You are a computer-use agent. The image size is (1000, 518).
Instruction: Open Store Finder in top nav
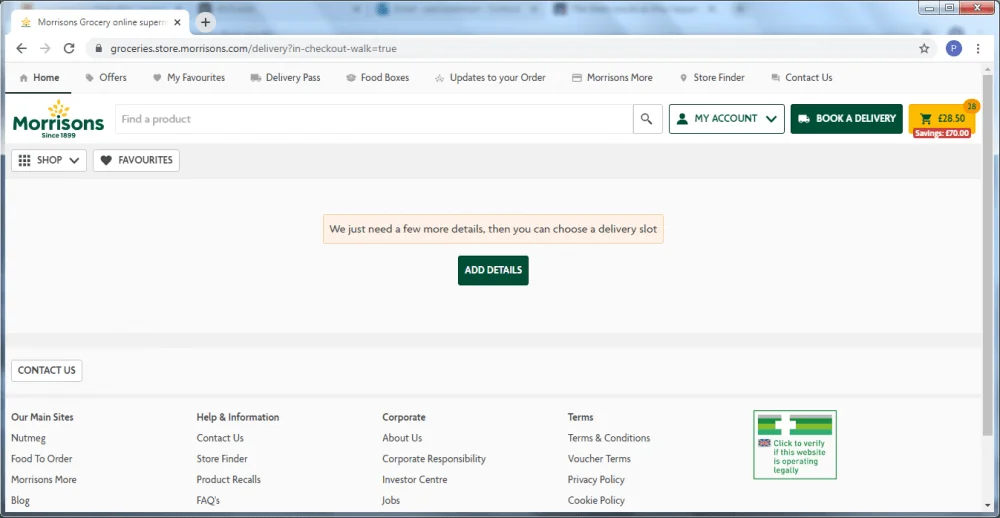pyautogui.click(x=712, y=78)
